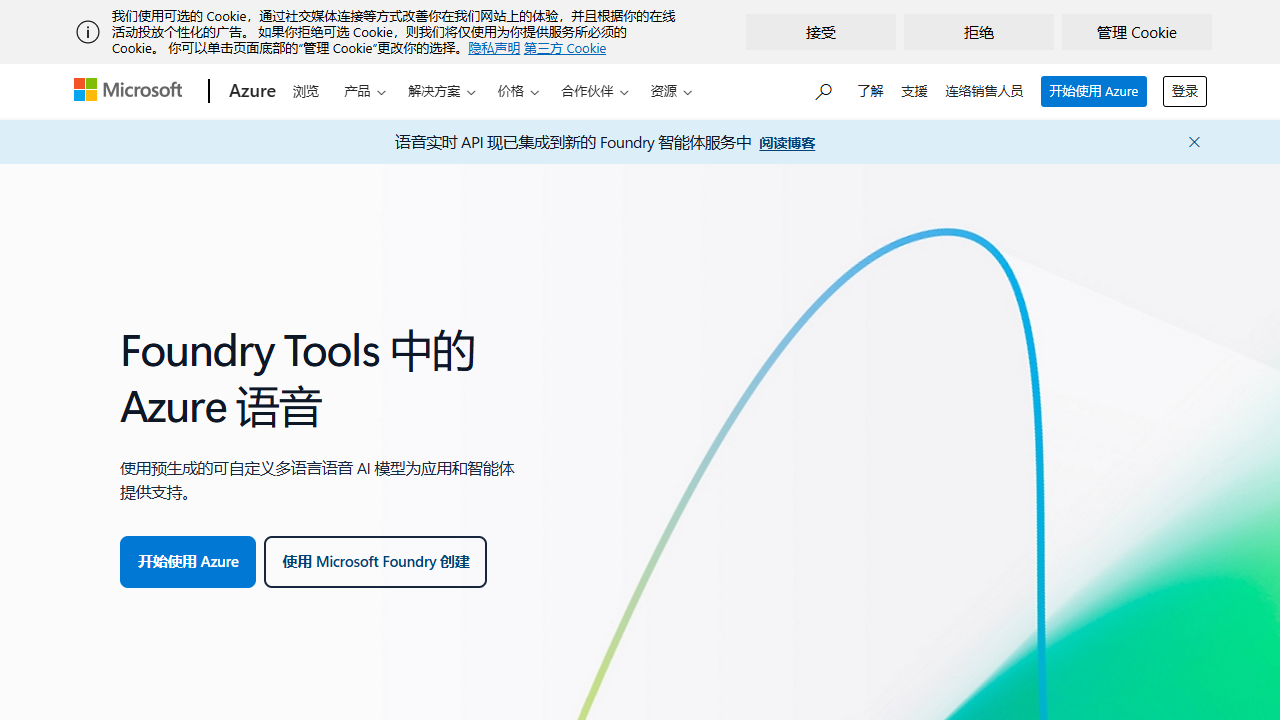Dismiss the blue announcement banner

click(1194, 142)
